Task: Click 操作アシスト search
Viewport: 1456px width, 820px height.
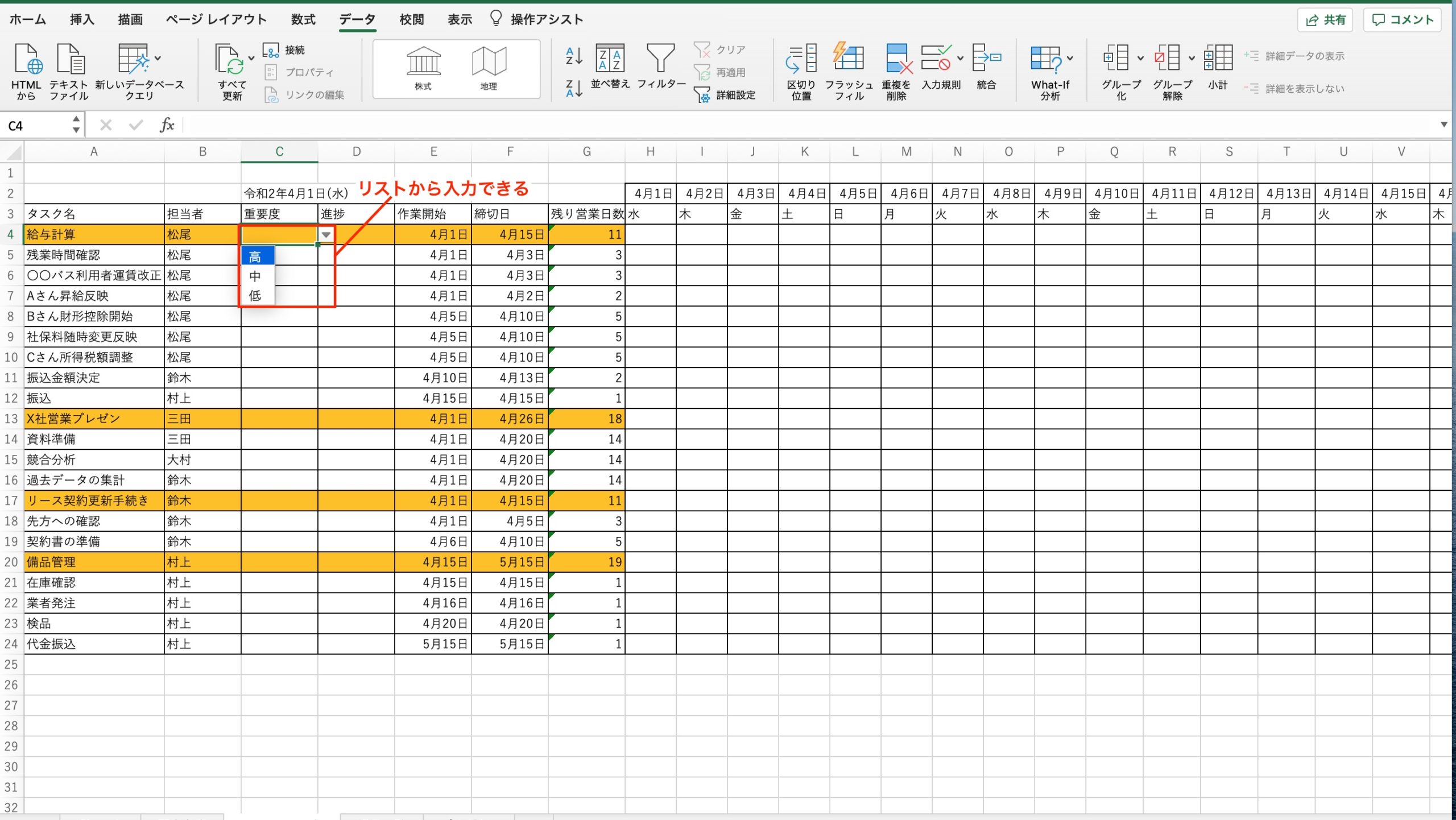Action: pos(537,19)
